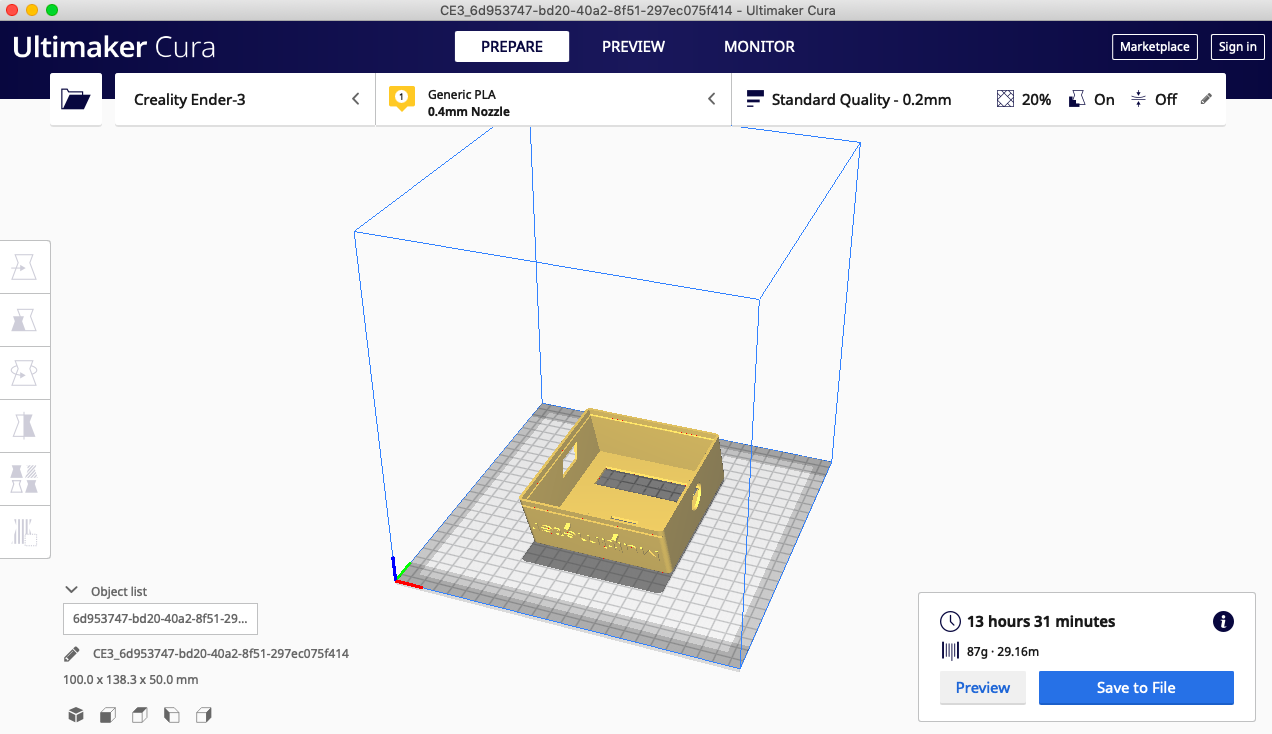Open file using the folder icon

point(76,99)
